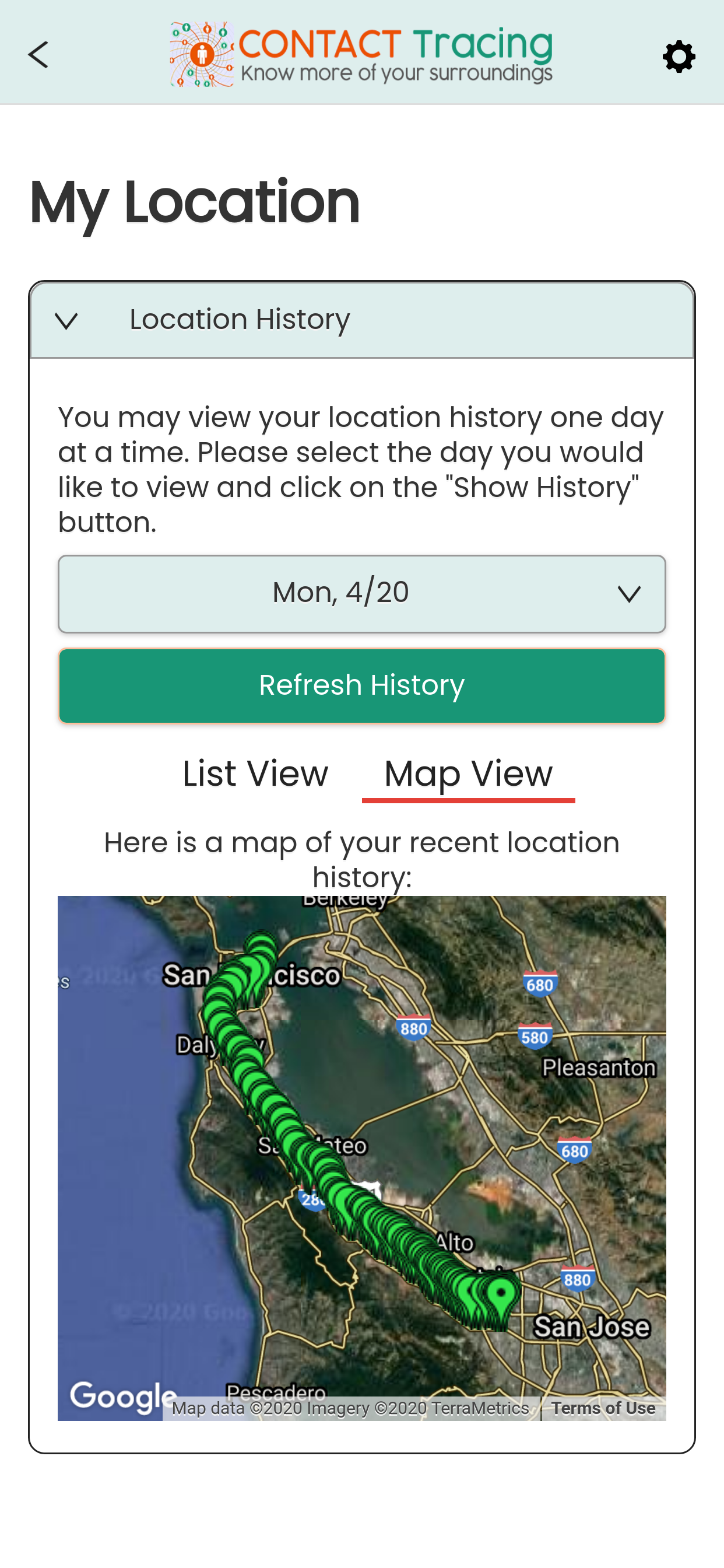Click the 880 shield just above San Jose
The width and height of the screenshot is (724, 1568).
(x=577, y=1279)
